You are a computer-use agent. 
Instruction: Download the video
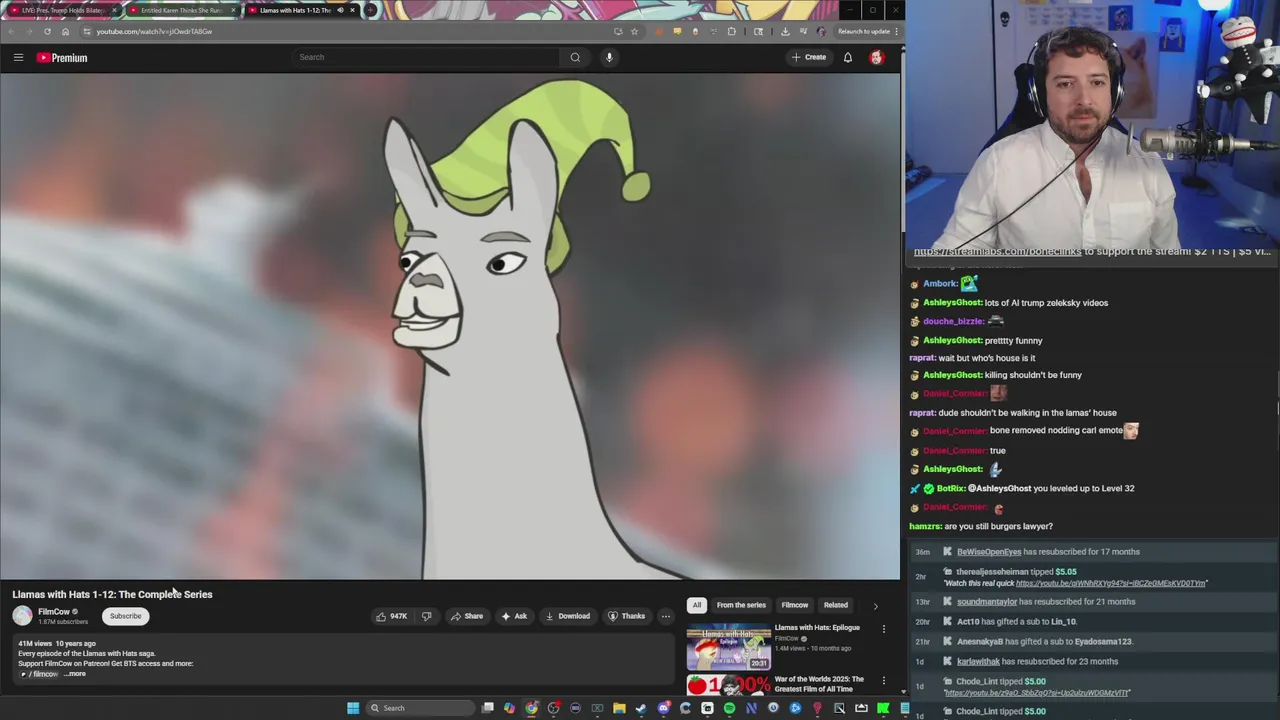point(568,616)
